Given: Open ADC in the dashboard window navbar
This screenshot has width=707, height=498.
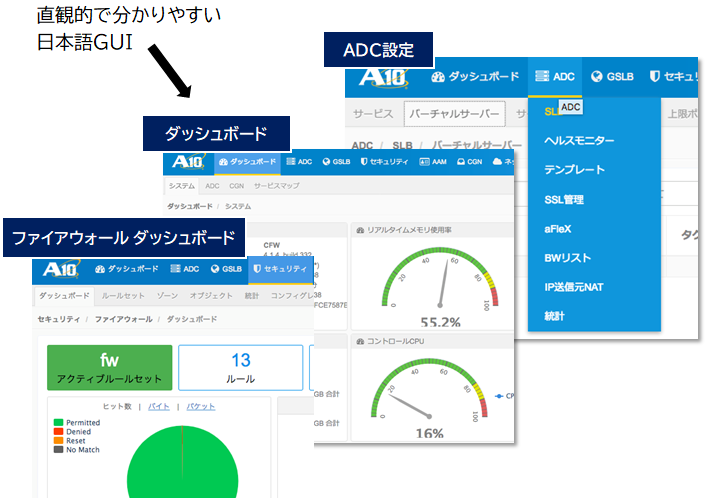Looking at the screenshot, I should (x=299, y=161).
